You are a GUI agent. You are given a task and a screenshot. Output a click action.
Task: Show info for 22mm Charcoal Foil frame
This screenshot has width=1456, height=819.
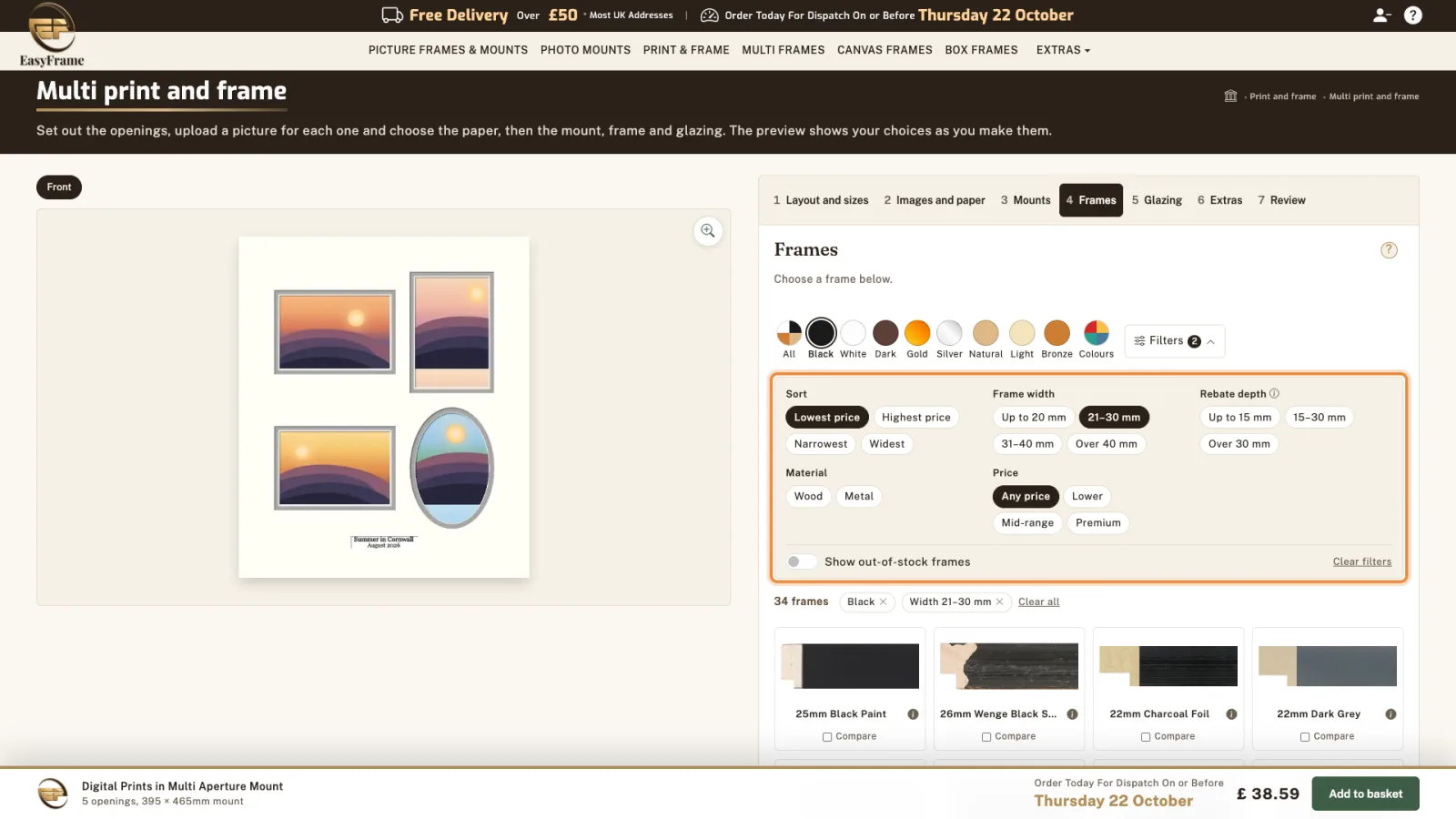pos(1231,714)
